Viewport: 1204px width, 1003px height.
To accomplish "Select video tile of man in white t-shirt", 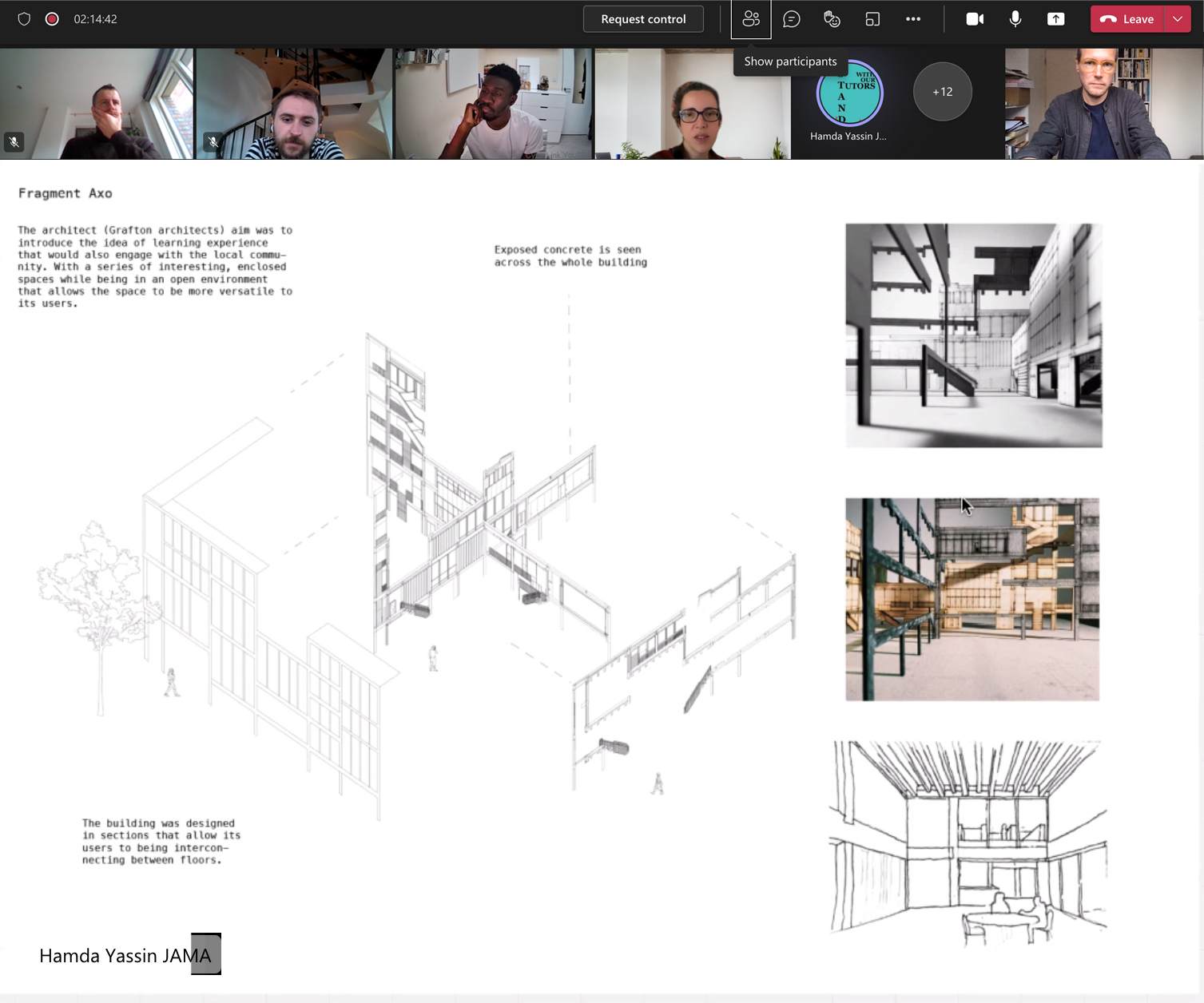I will tap(493, 104).
